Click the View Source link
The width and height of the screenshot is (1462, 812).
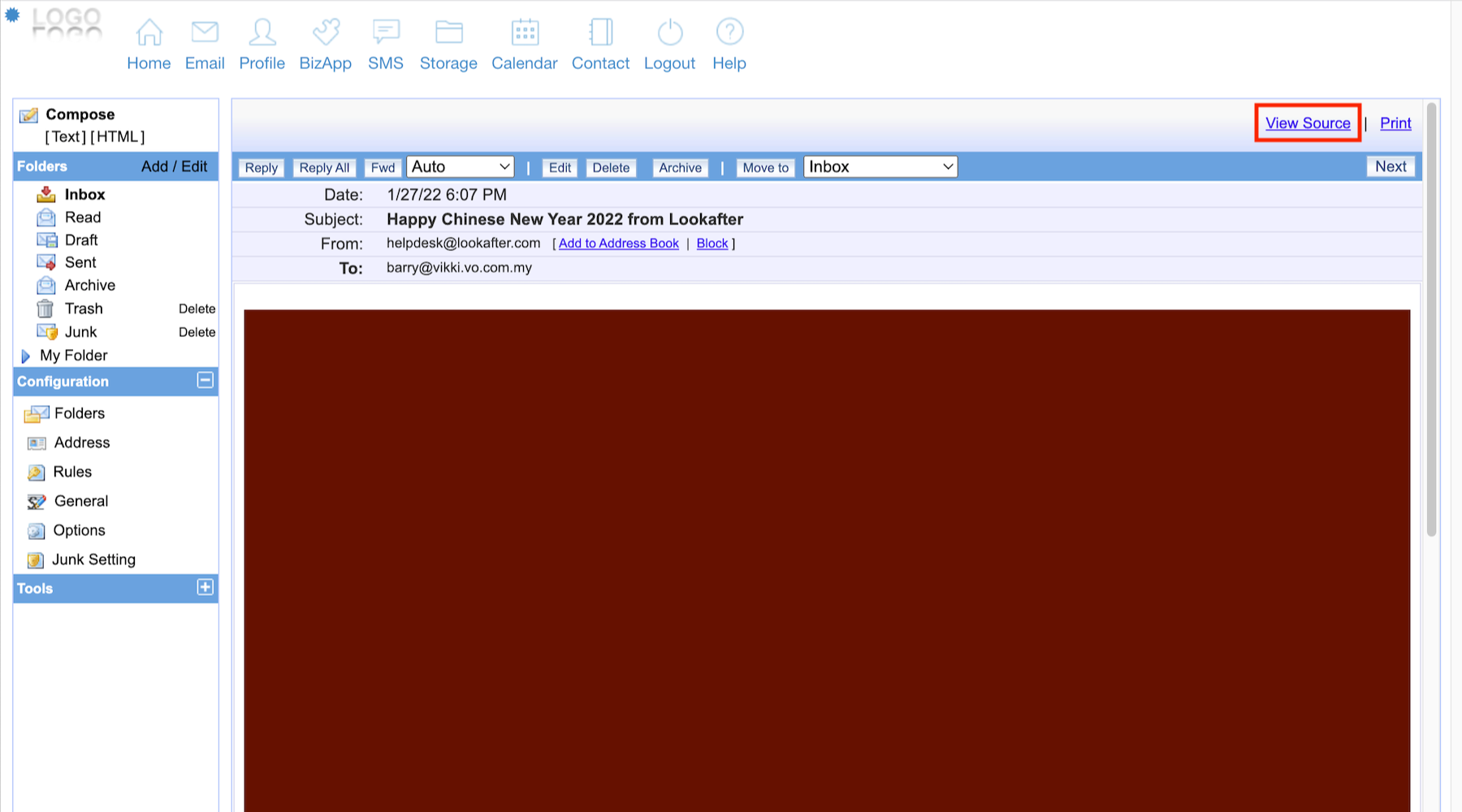(1308, 123)
